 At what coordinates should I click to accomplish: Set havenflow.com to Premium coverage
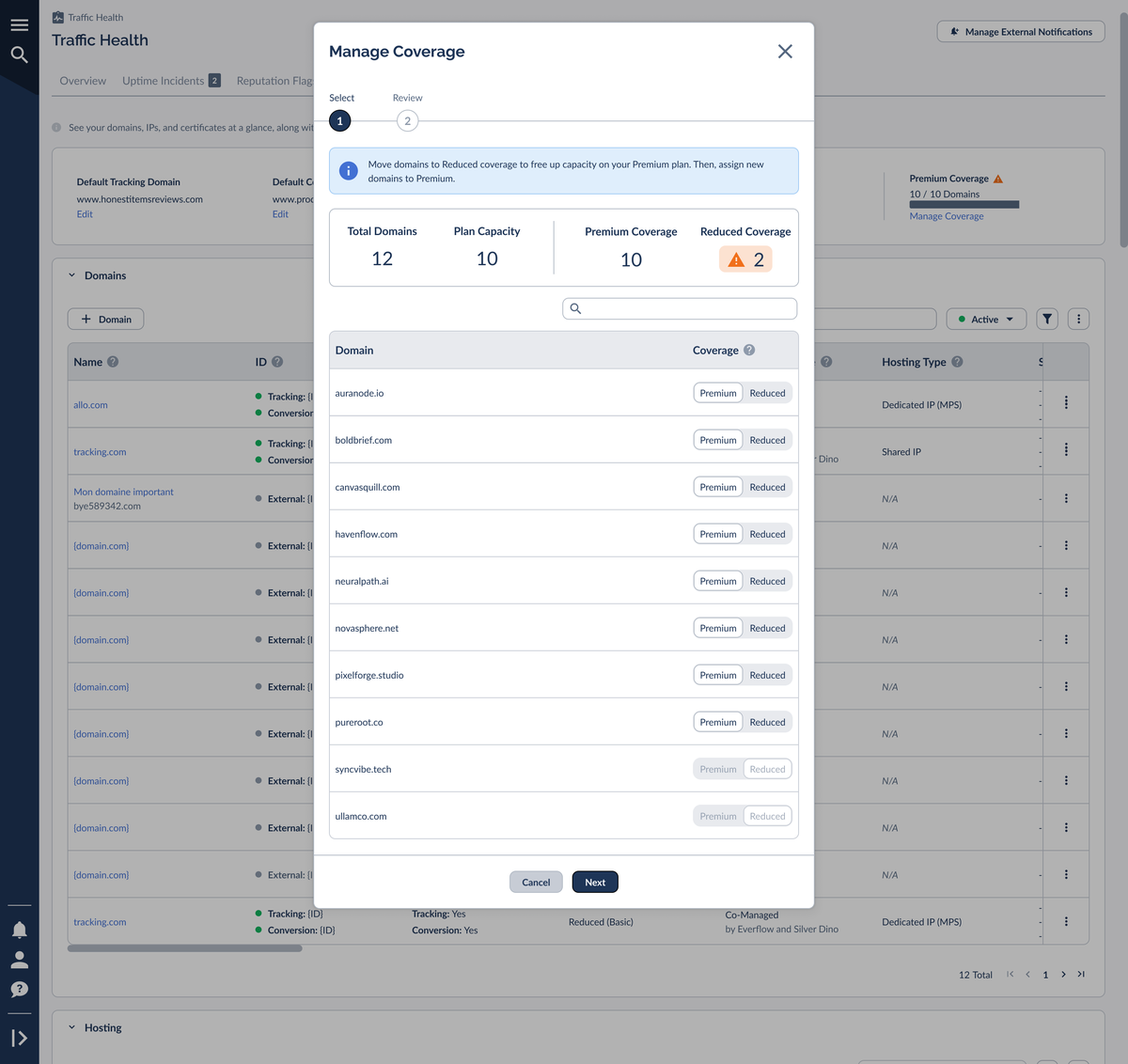pyautogui.click(x=718, y=534)
